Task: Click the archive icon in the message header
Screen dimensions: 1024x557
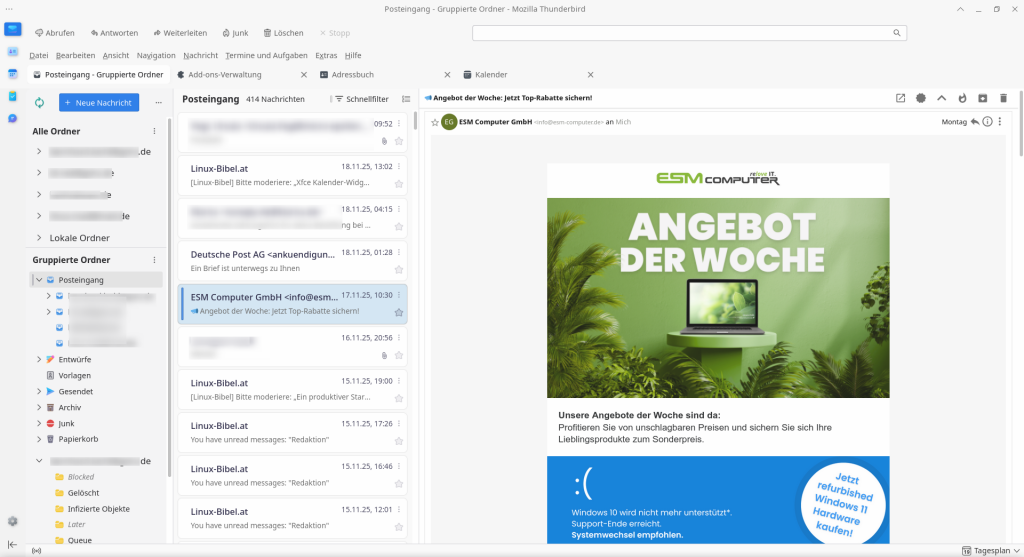Action: pos(982,98)
